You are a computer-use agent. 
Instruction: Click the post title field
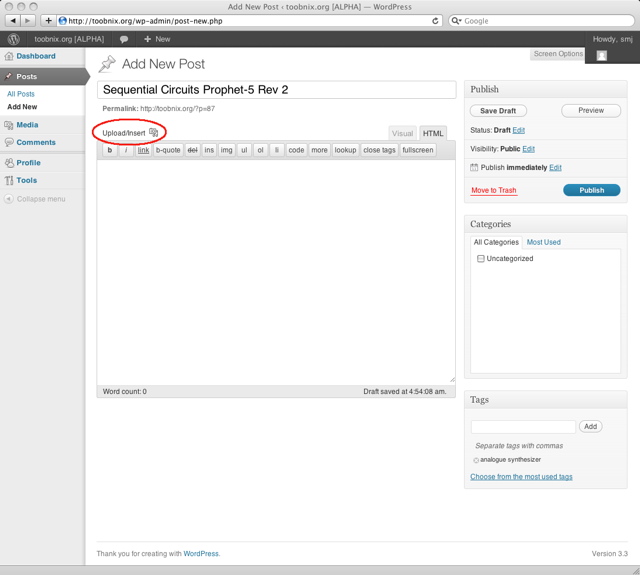pyautogui.click(x=276, y=90)
